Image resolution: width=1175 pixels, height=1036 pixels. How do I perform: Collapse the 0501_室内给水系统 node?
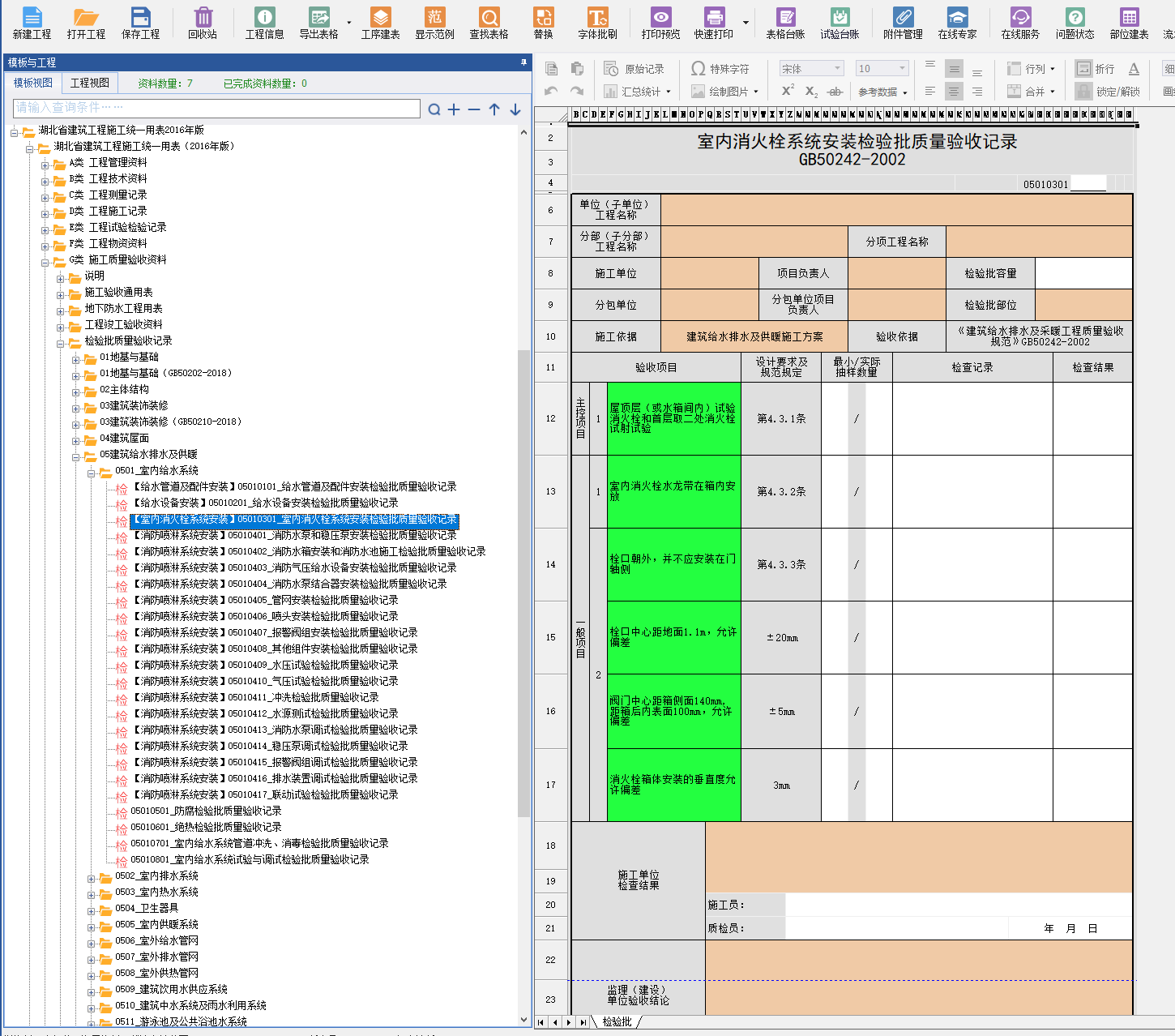[x=92, y=472]
